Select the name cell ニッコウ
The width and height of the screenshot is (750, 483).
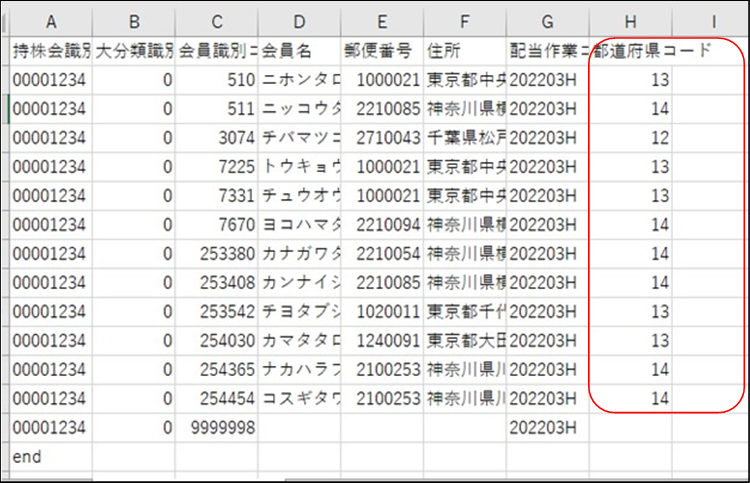coord(299,109)
